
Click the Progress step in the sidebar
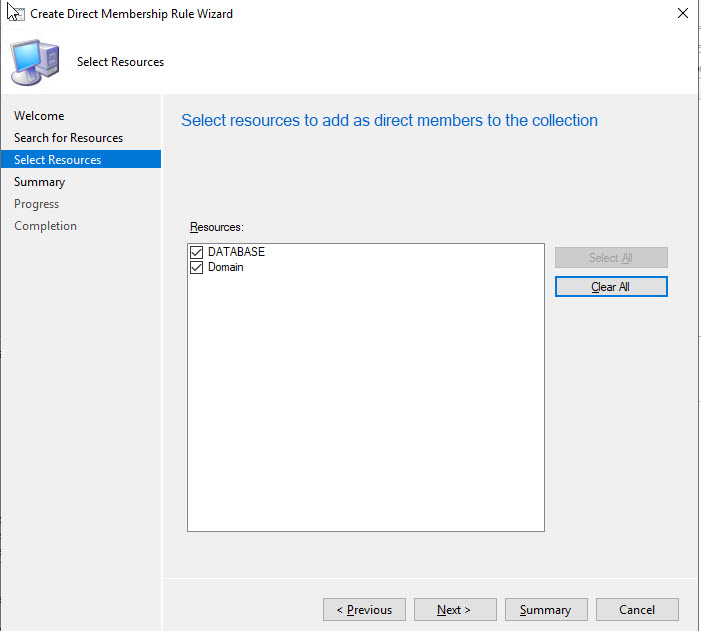click(x=37, y=204)
